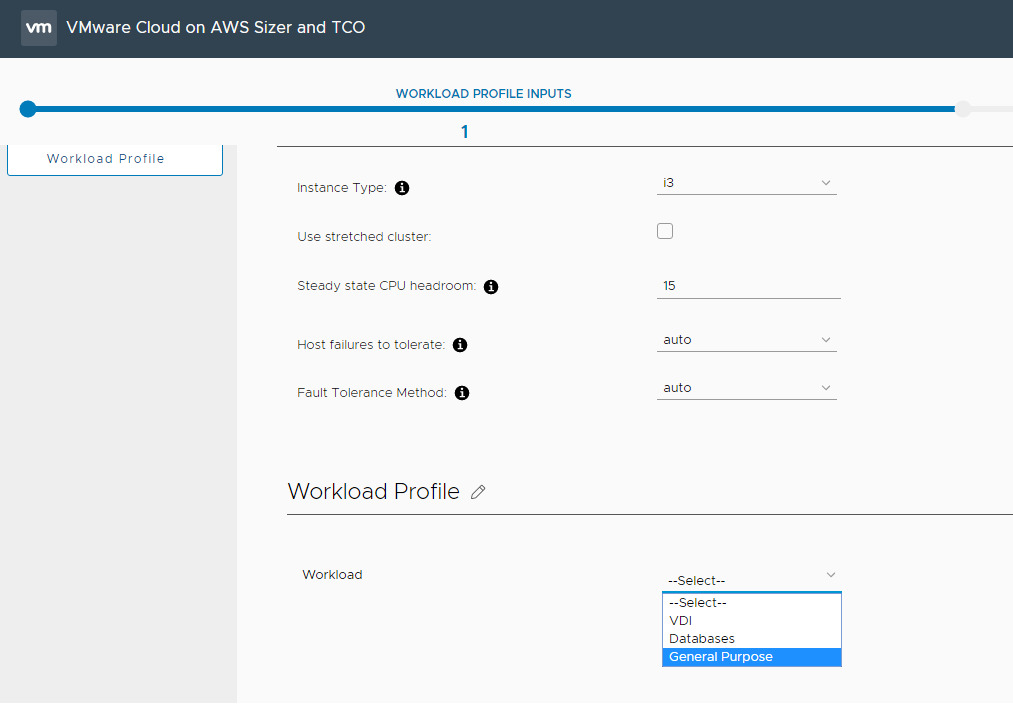The image size is (1013, 704).
Task: Open Fault Tolerance Method dropdown
Action: click(x=746, y=388)
